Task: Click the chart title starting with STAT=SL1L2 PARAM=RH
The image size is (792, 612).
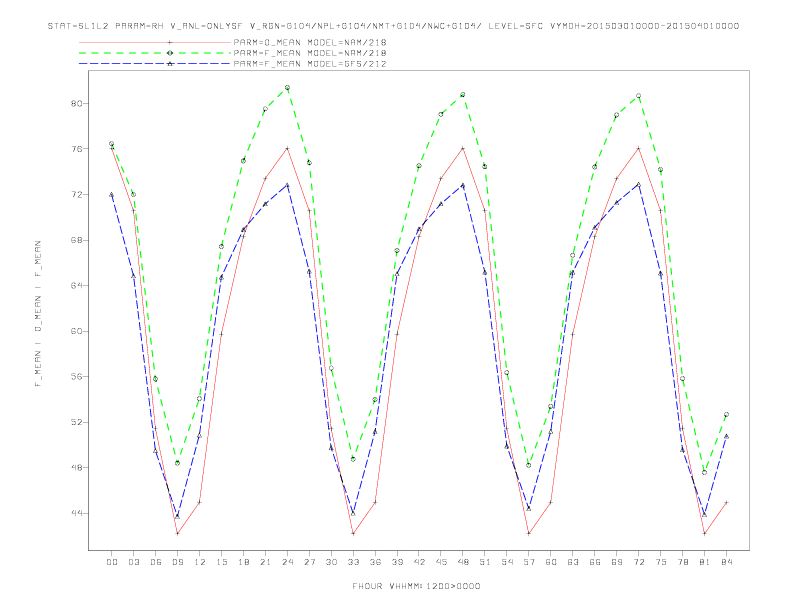Action: click(393, 26)
